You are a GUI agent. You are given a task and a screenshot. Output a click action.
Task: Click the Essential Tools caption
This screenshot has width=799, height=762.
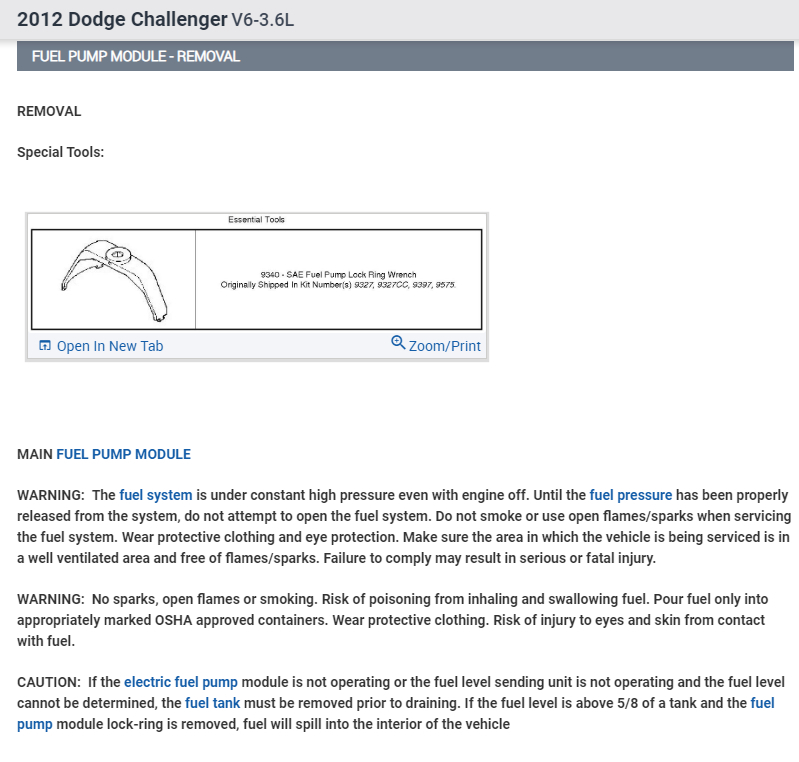256,220
